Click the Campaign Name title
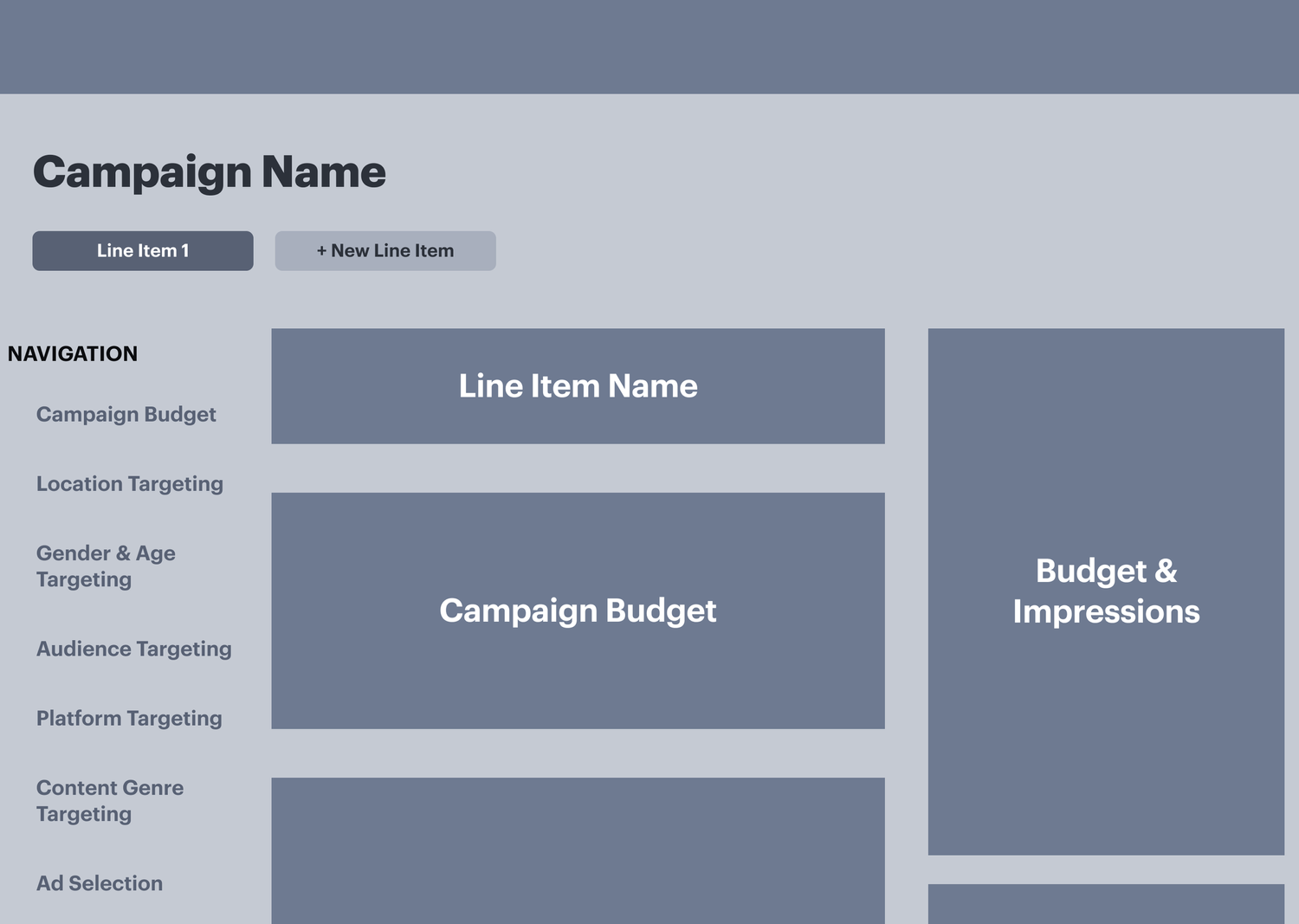The width and height of the screenshot is (1299, 924). [209, 172]
